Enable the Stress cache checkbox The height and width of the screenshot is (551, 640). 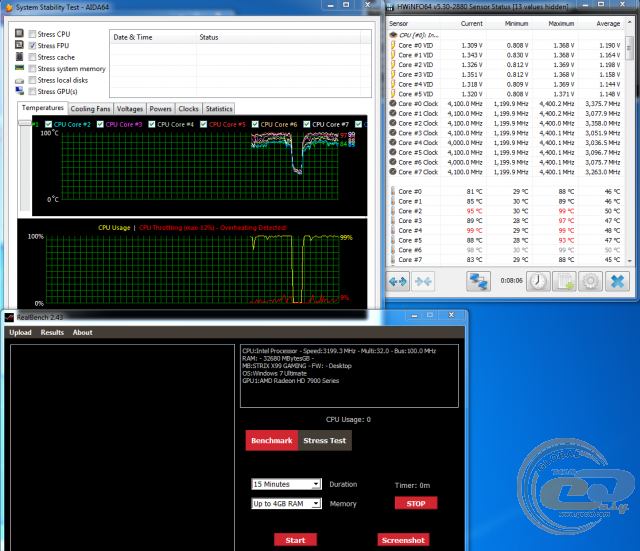[33, 57]
